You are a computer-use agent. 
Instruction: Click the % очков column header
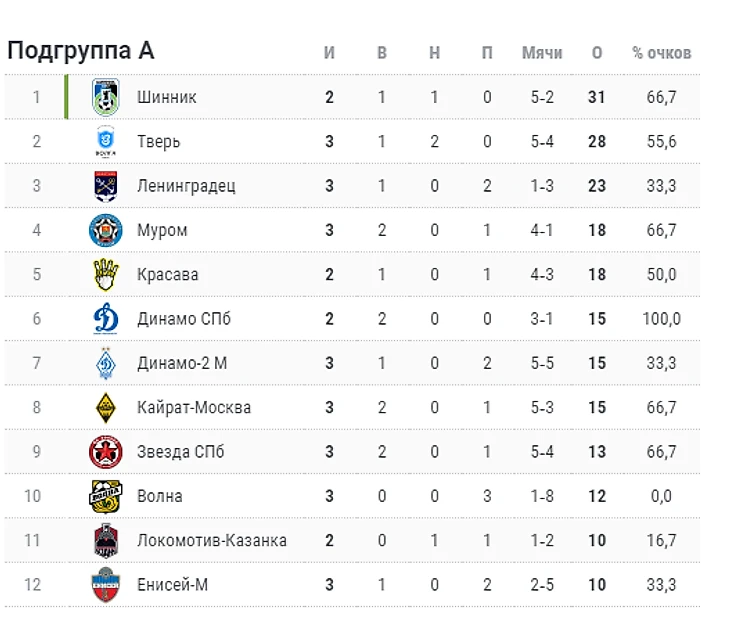click(x=661, y=53)
